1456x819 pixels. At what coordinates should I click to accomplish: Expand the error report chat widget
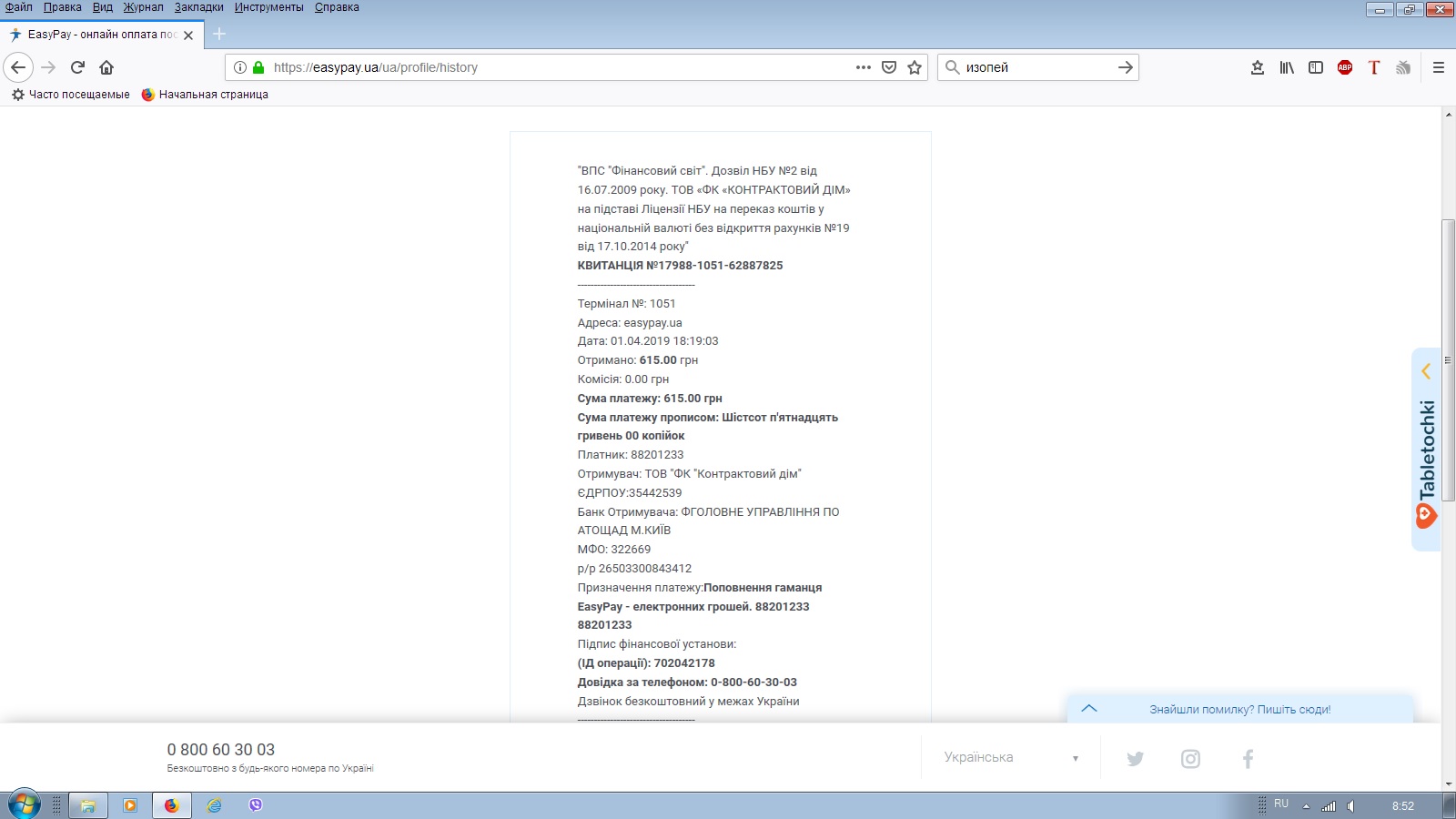(x=1089, y=709)
